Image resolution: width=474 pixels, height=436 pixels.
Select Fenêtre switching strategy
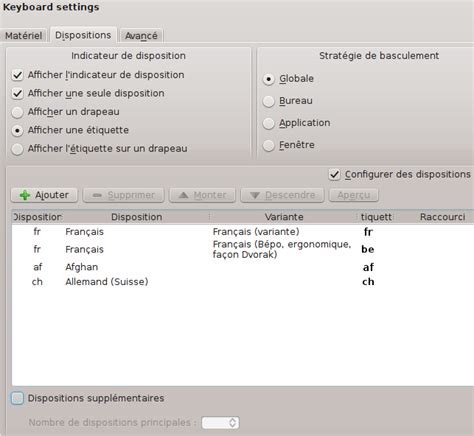click(269, 145)
